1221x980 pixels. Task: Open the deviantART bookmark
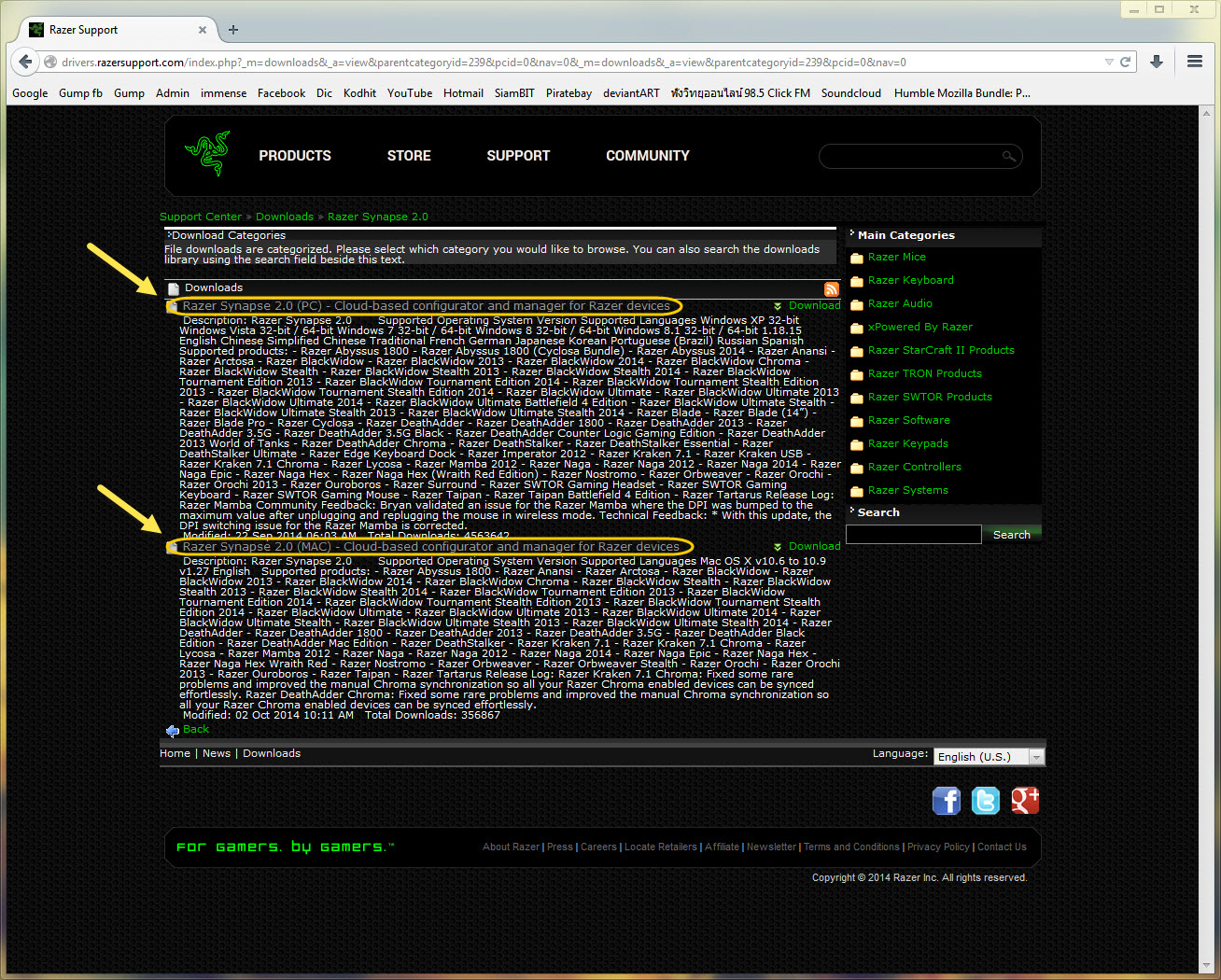[x=631, y=93]
